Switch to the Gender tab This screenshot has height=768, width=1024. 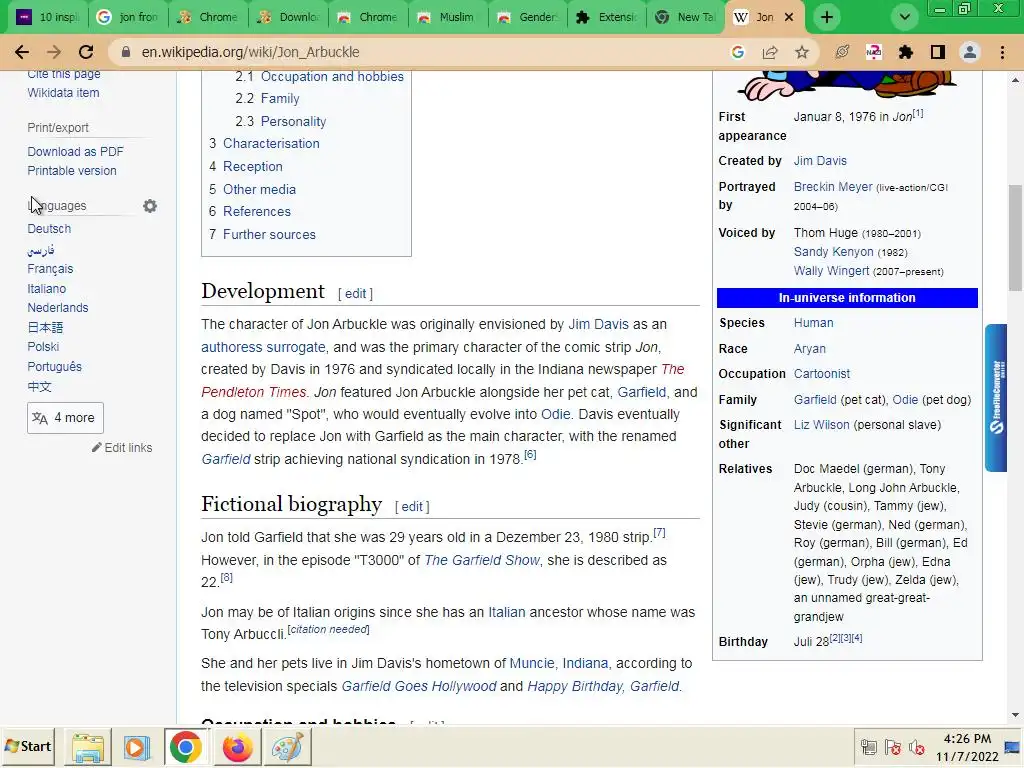tap(527, 17)
